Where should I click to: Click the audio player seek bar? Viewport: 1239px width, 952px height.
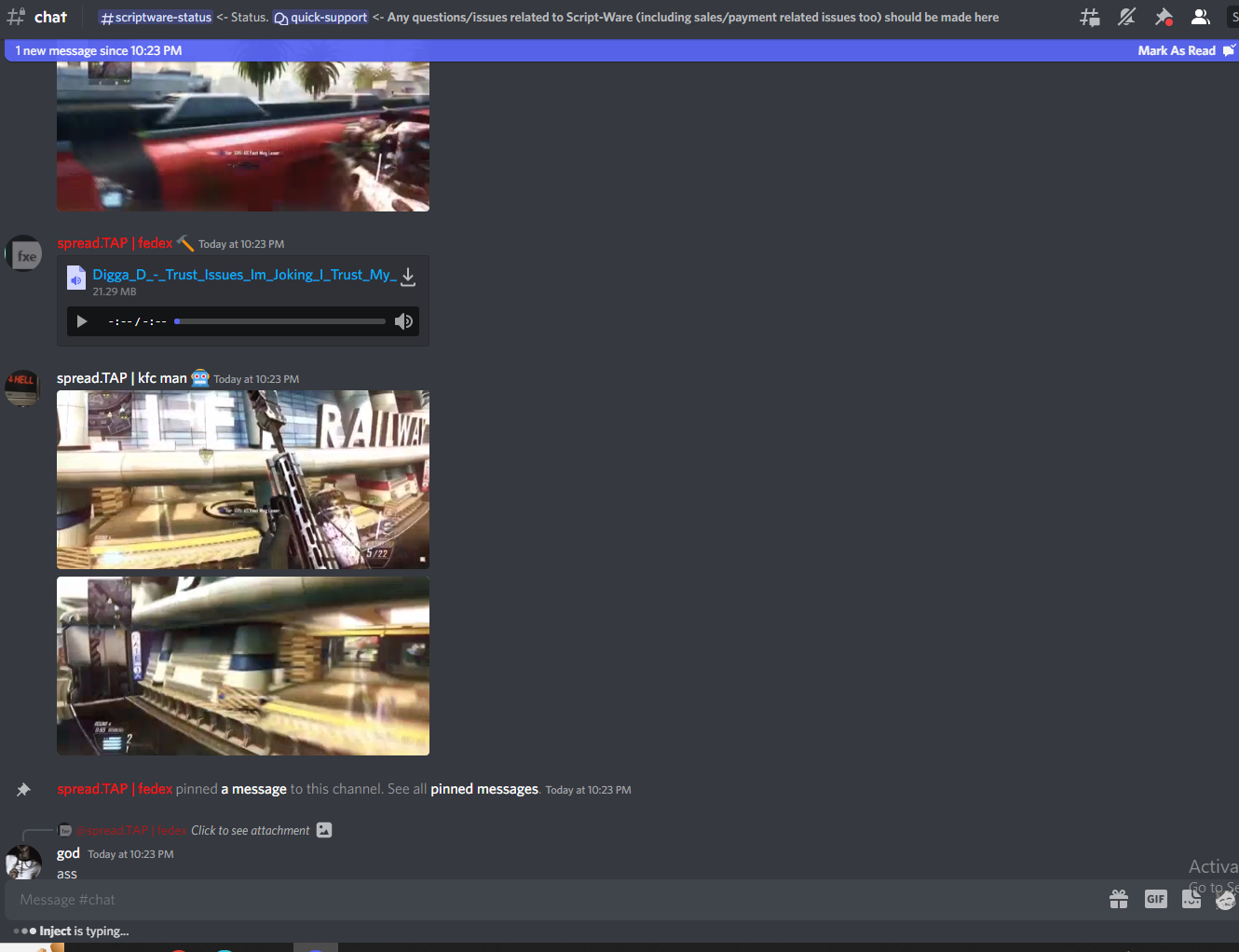pos(280,321)
